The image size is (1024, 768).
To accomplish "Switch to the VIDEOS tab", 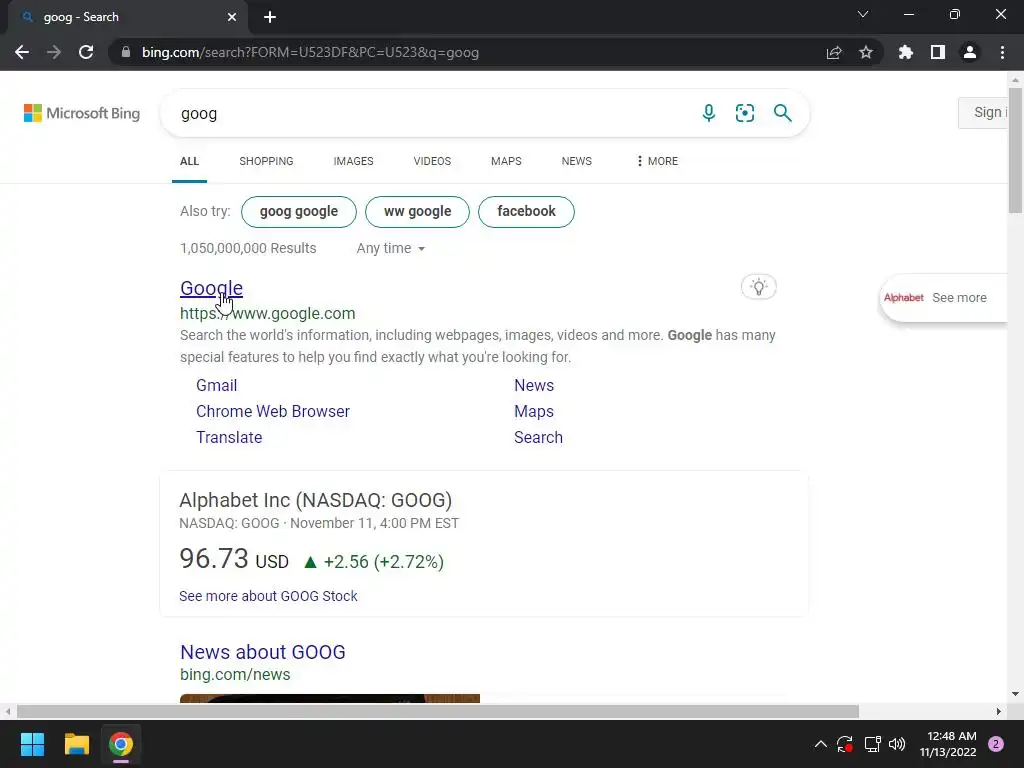I will pos(432,161).
